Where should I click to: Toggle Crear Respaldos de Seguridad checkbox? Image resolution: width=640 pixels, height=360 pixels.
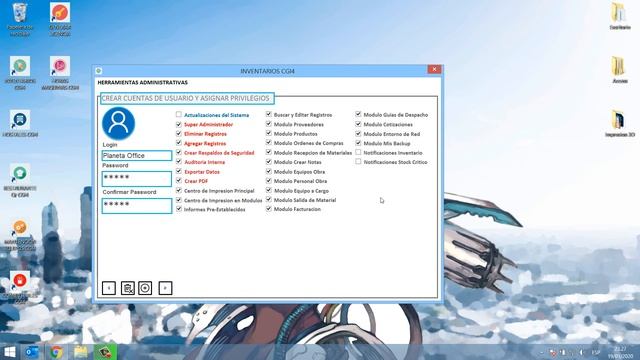(179, 152)
